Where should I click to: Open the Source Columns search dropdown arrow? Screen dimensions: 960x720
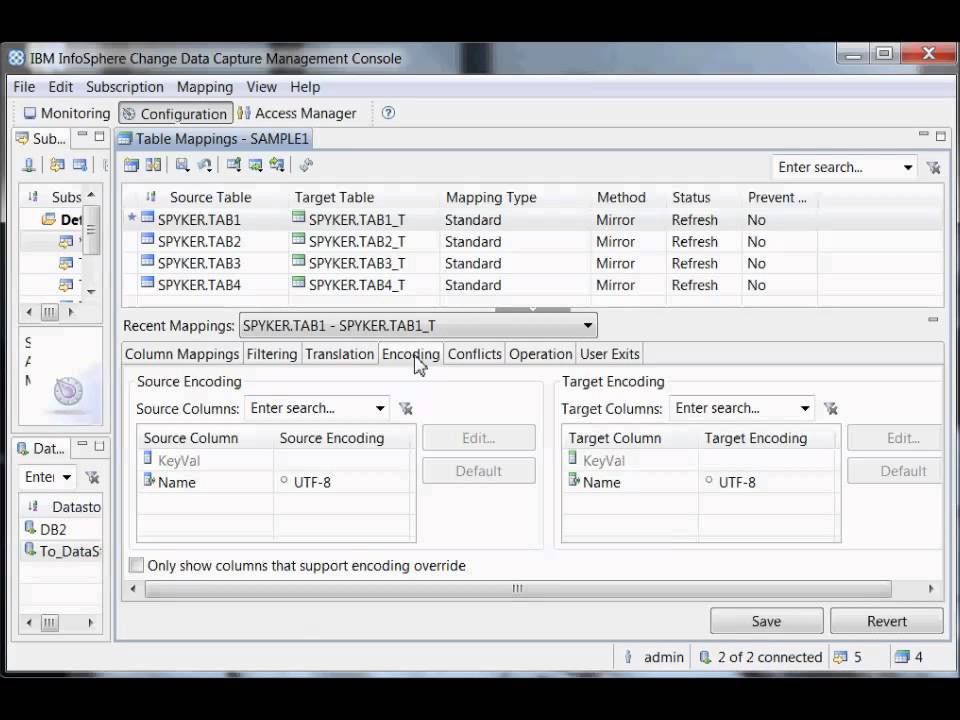pos(380,408)
